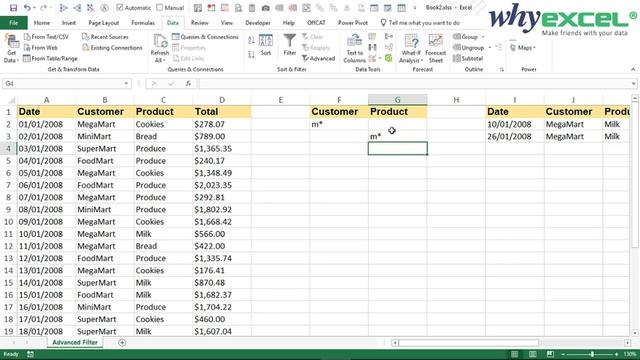Switch to the Formulas tab
This screenshot has height=360, width=640.
(x=143, y=23)
